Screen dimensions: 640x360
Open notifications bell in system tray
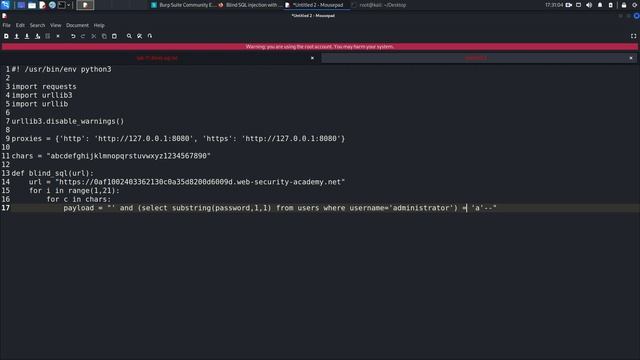click(x=600, y=5)
